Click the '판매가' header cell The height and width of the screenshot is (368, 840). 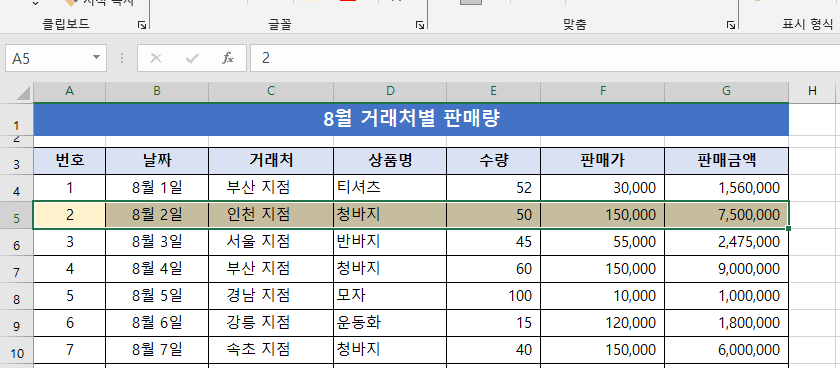603,160
